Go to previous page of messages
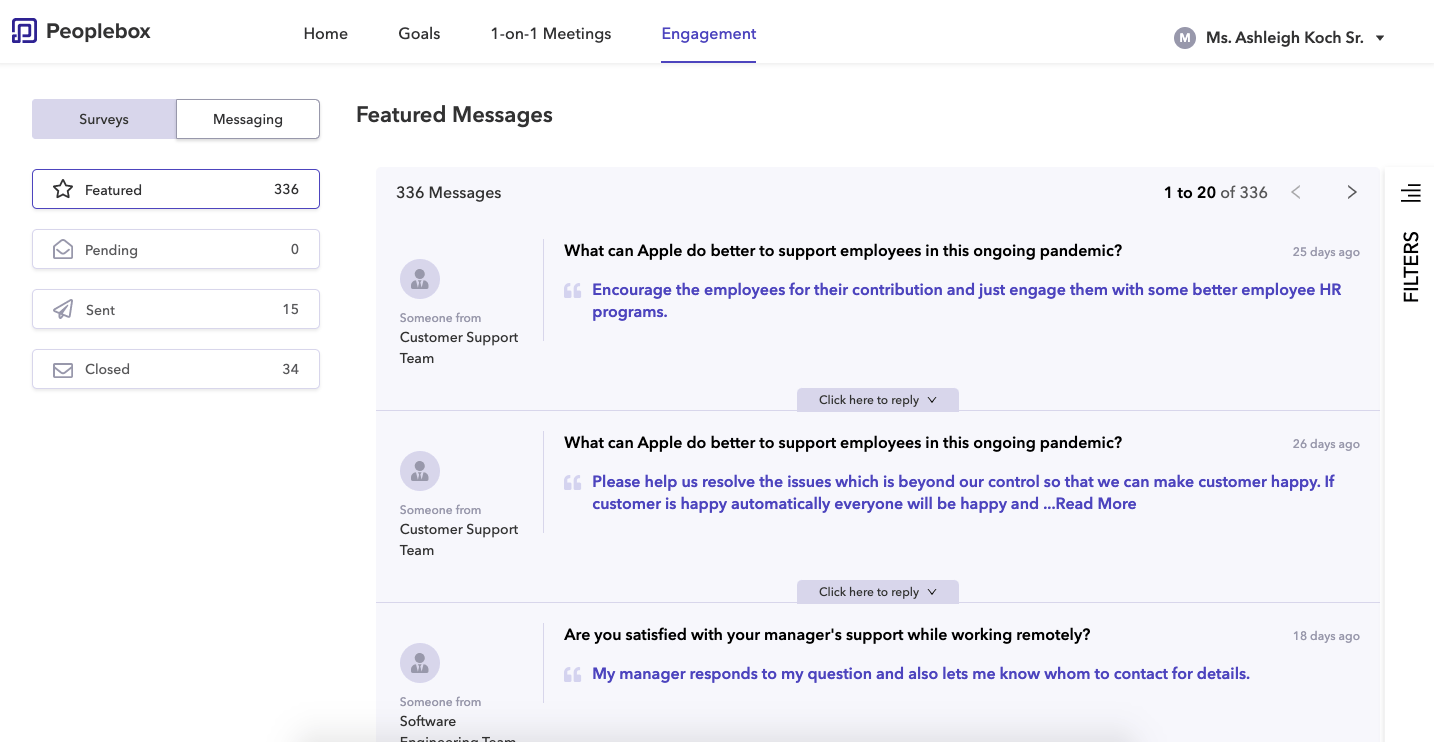Viewport: 1434px width, 742px height. tap(1296, 192)
